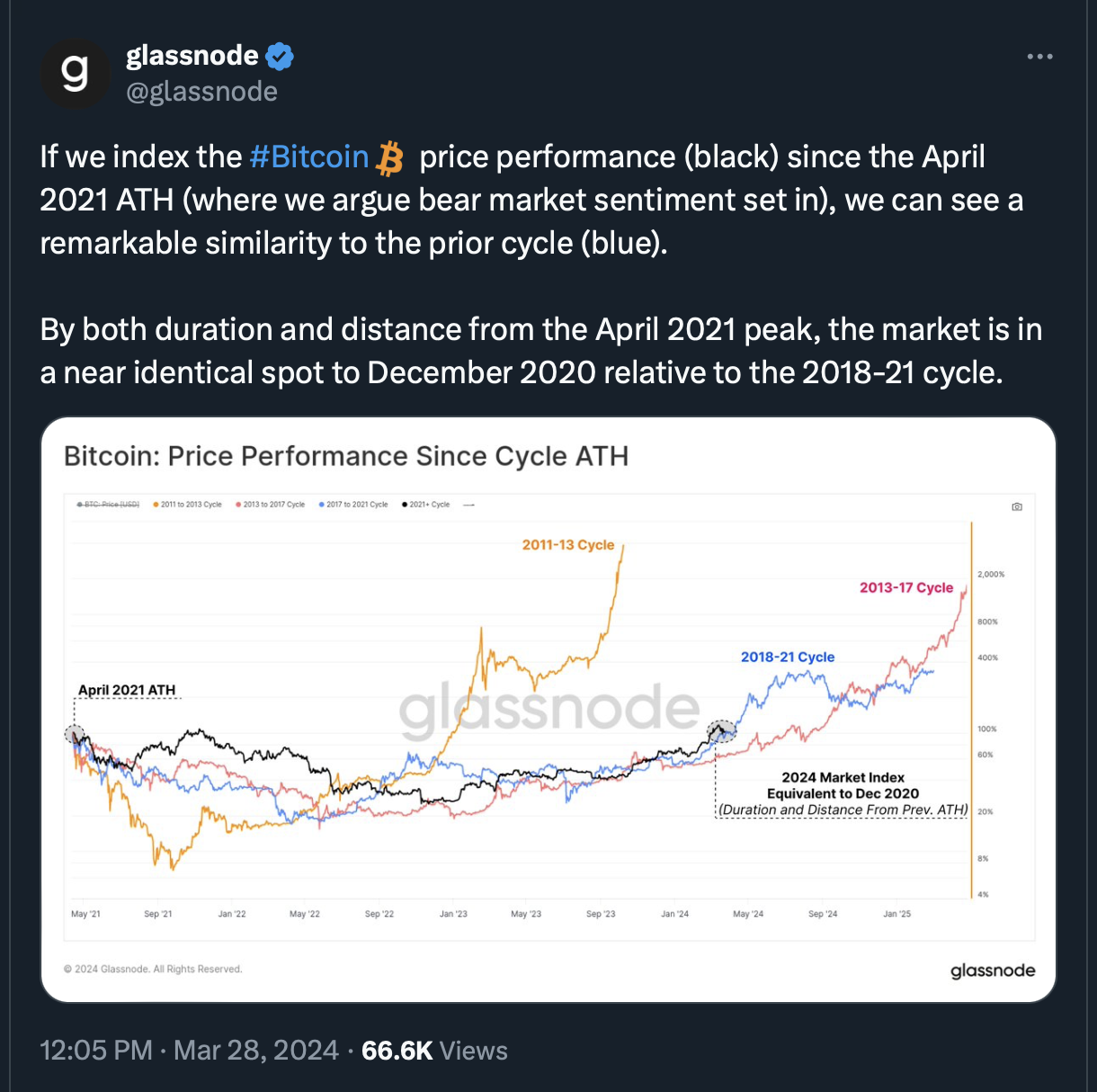Click the 66.6K Views count
Viewport: 1097px width, 1092px height.
(434, 1051)
